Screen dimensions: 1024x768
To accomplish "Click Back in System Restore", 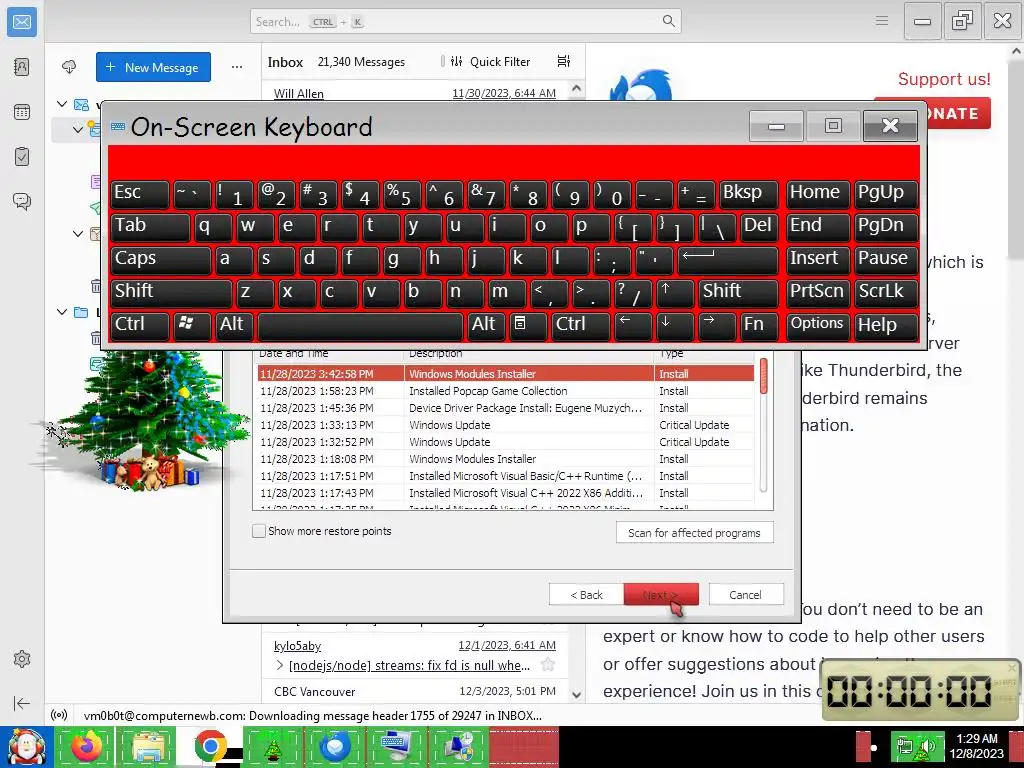I will coord(586,594).
